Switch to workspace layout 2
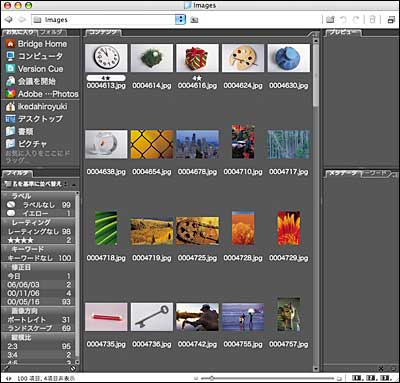 point(371,378)
